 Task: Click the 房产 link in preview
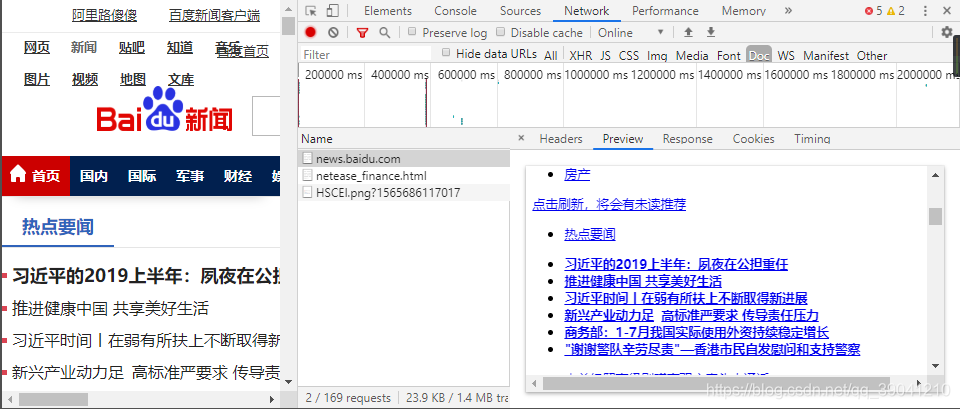[577, 175]
